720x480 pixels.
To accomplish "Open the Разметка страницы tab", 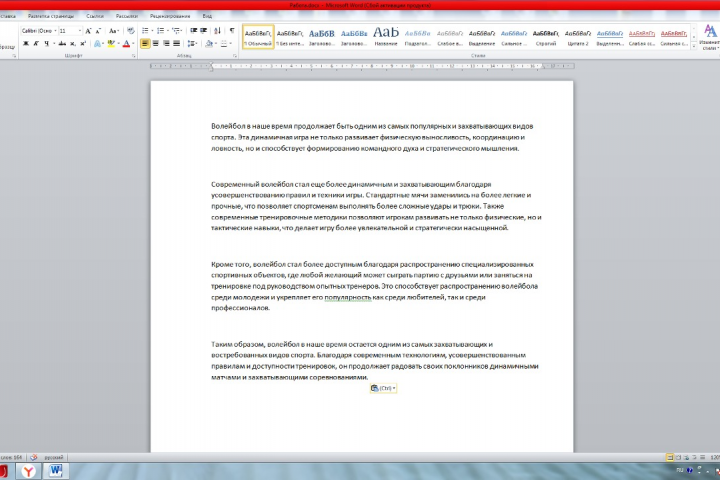I will pos(51,16).
